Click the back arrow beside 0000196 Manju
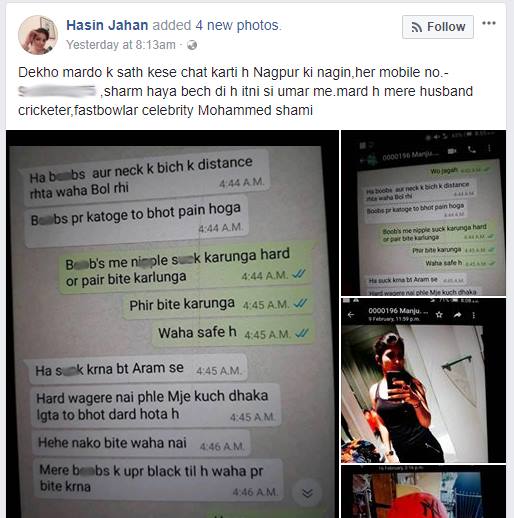 pyautogui.click(x=351, y=314)
